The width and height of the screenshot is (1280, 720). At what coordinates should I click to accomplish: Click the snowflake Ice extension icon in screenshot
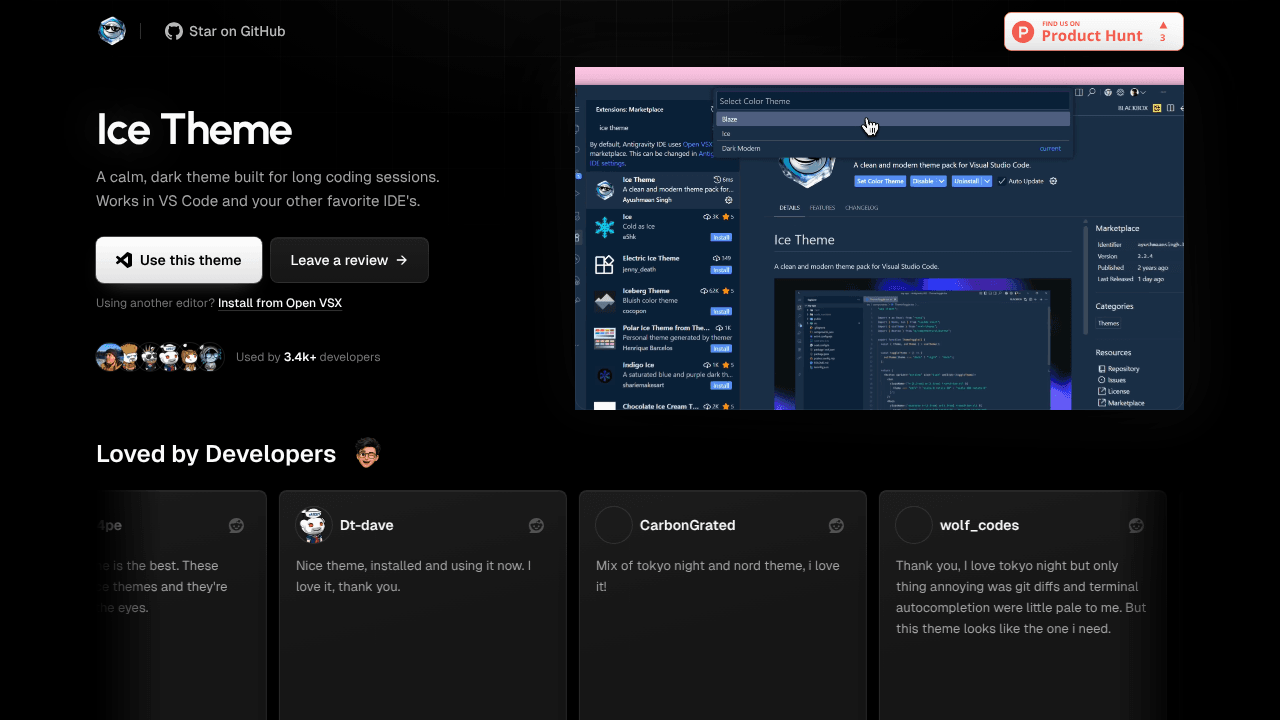point(604,227)
